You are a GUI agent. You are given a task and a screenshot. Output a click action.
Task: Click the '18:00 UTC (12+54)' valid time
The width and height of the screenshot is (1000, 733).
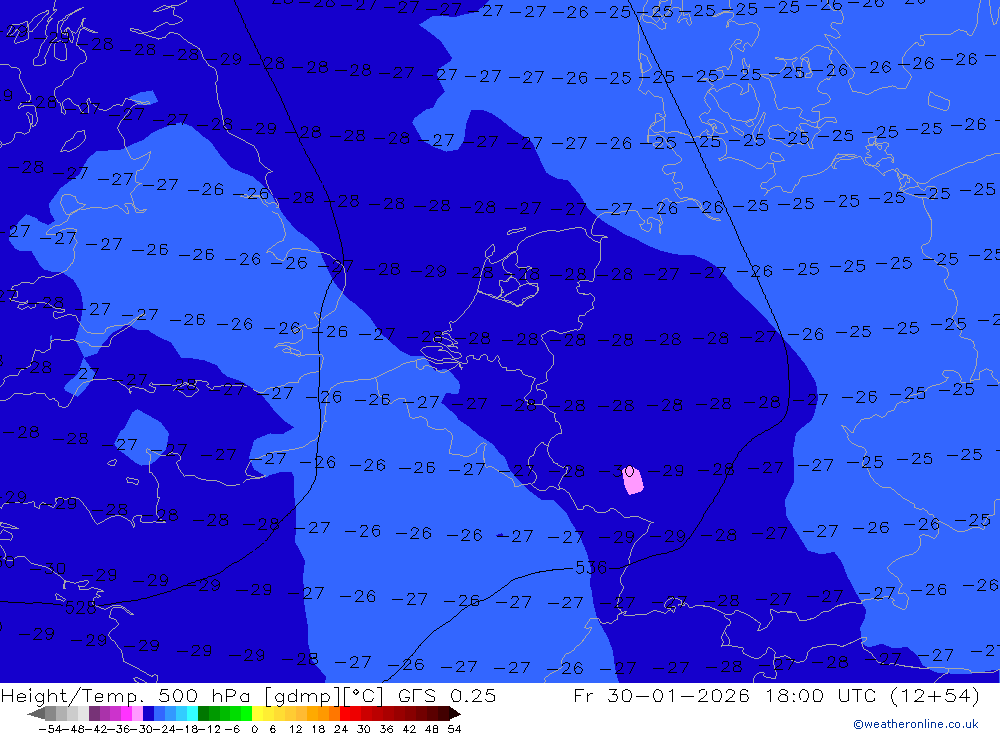coord(872,695)
